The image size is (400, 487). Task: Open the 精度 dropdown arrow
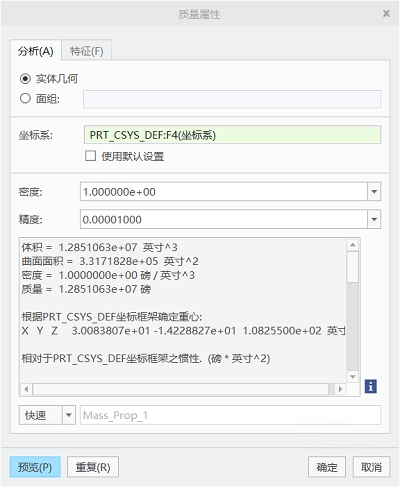(x=374, y=219)
